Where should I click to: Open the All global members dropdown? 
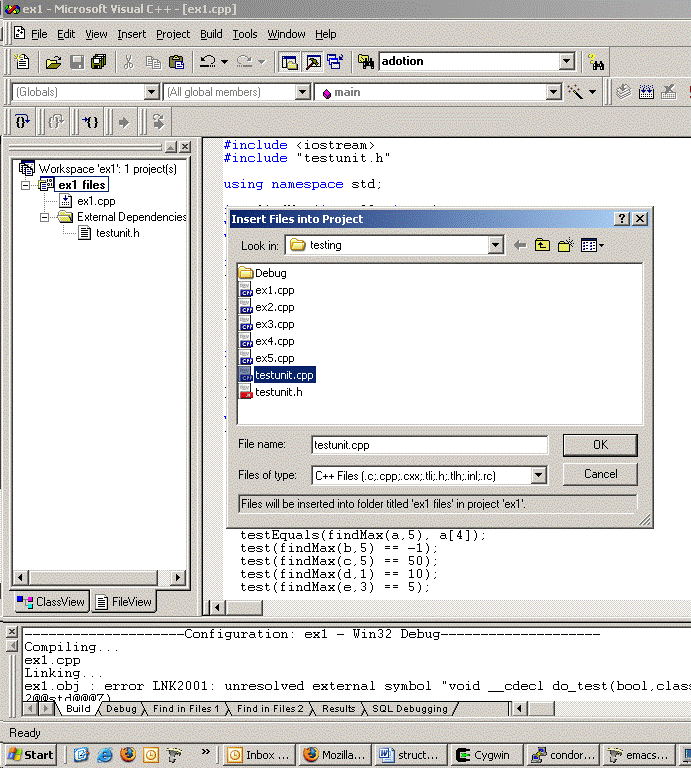302,92
